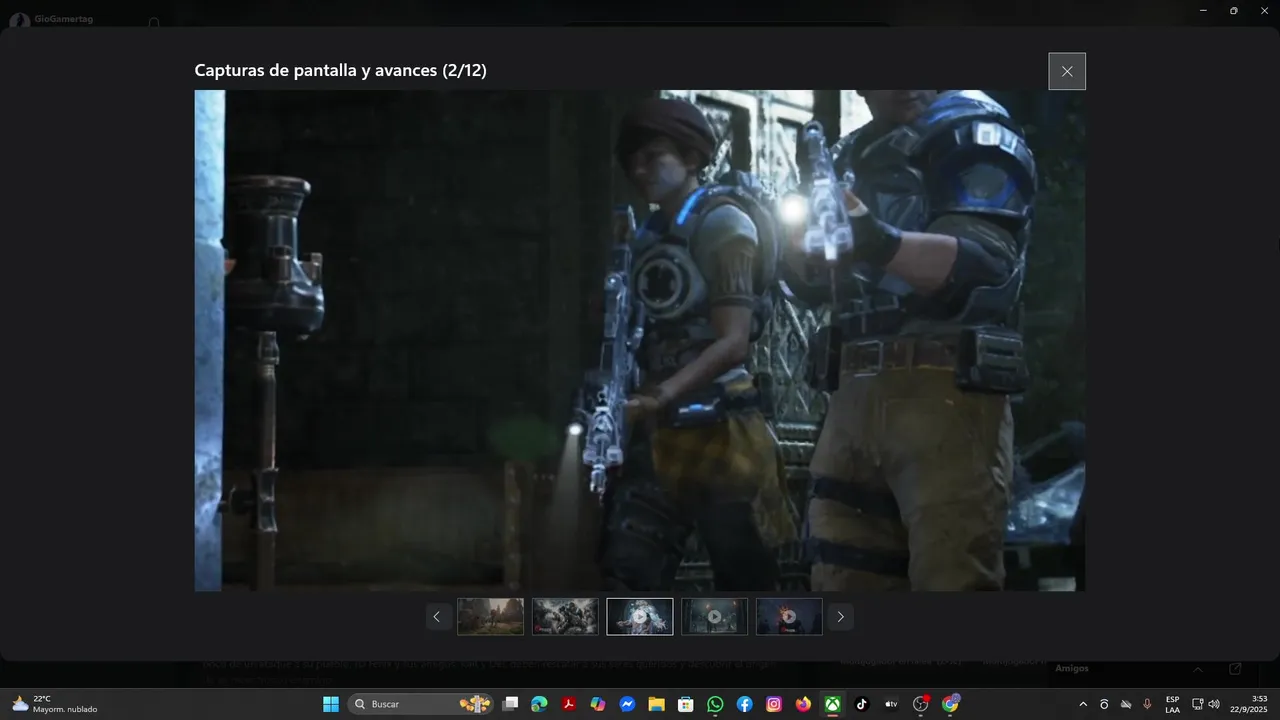Open Facebook from taskbar
Image resolution: width=1280 pixels, height=720 pixels.
tap(744, 704)
